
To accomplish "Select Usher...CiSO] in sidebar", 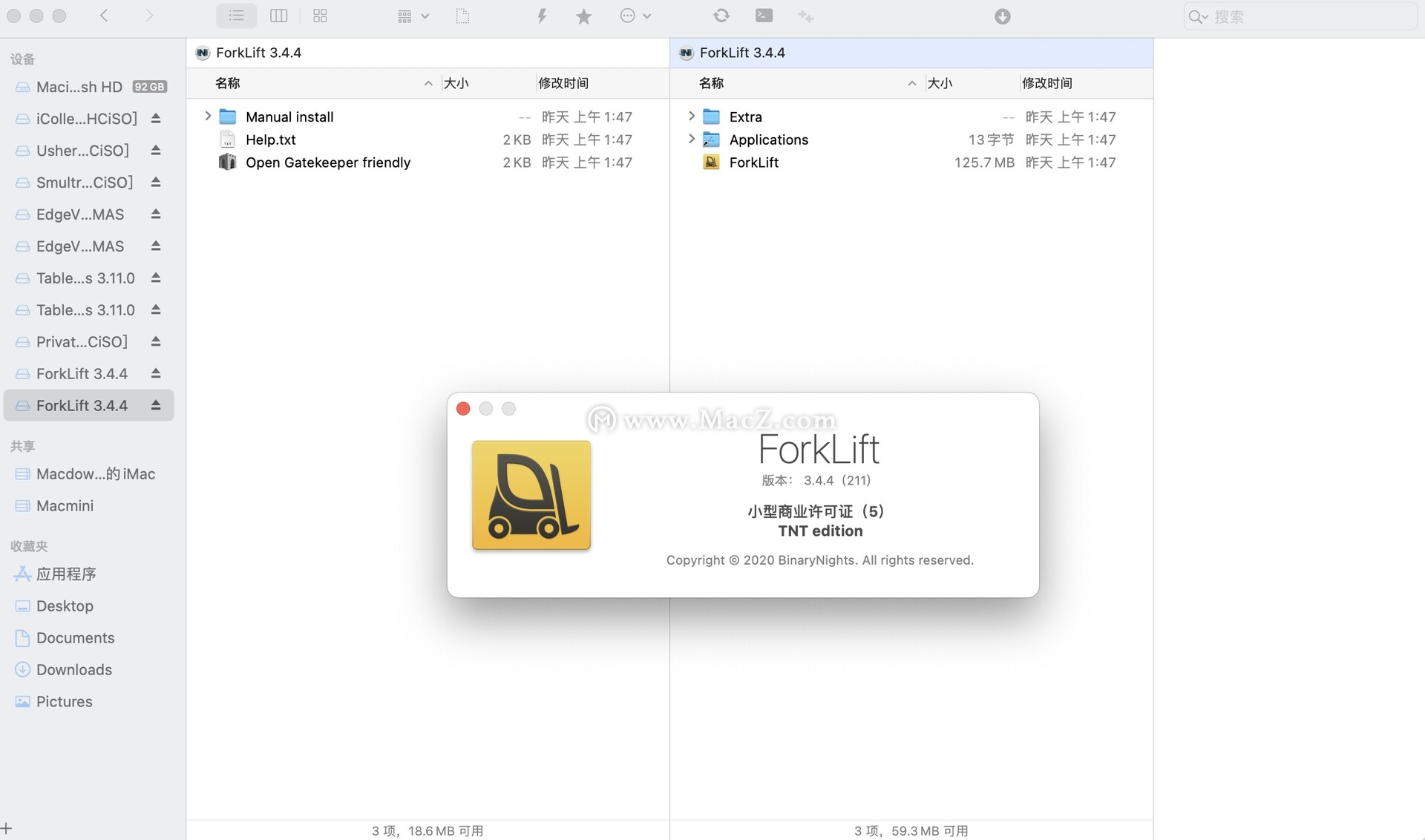I will click(82, 151).
